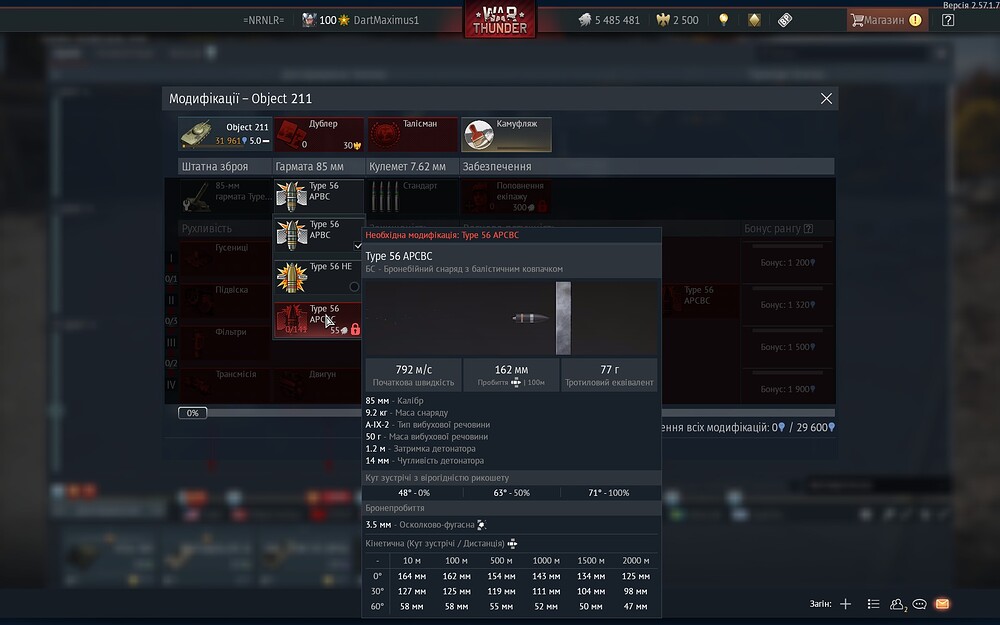This screenshot has height=625, width=1000.
Task: Click the locked Type 56 APCBC shell
Action: coord(319,319)
